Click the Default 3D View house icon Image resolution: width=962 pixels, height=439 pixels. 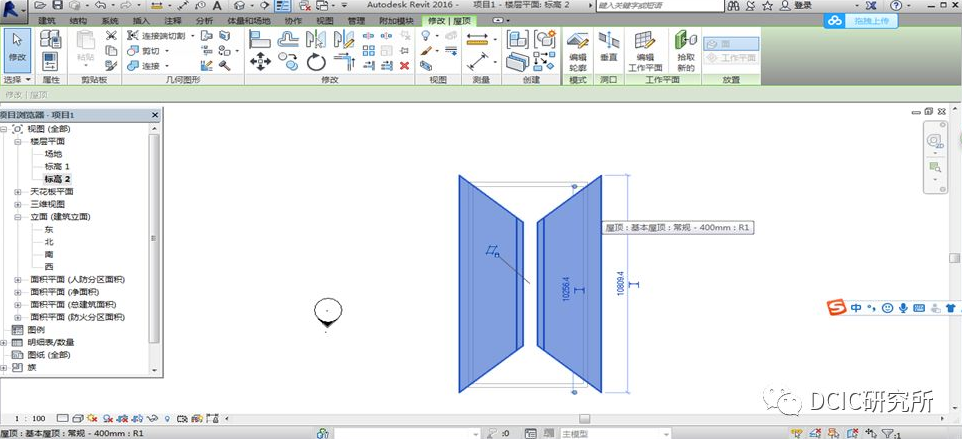coord(239,6)
